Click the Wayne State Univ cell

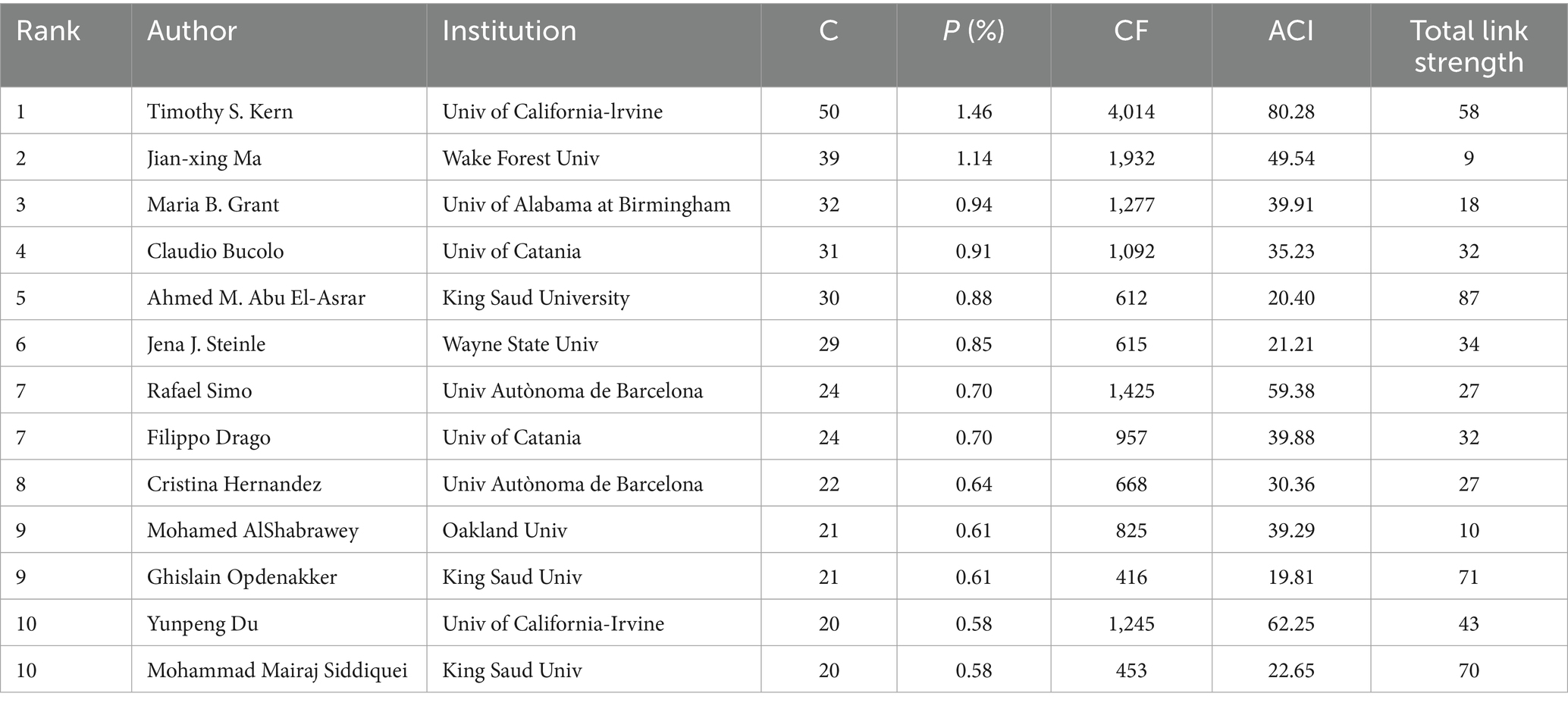tap(520, 344)
